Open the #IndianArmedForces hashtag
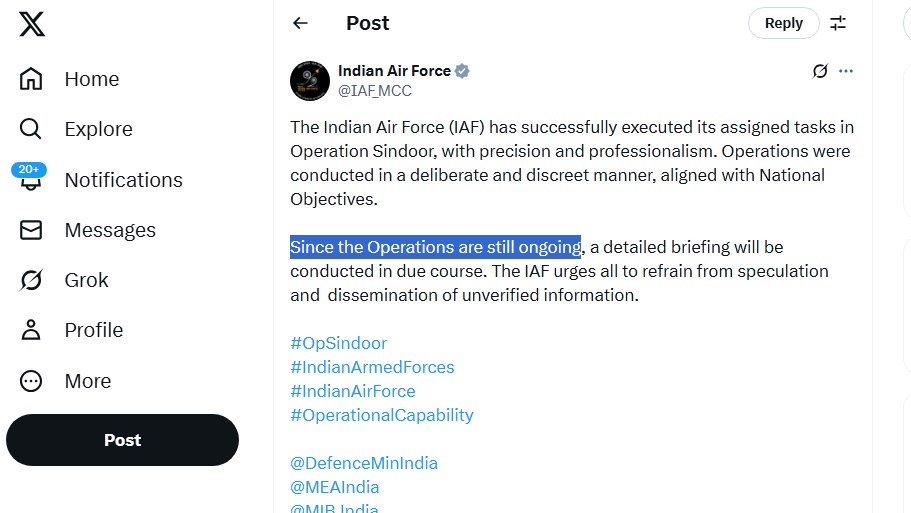This screenshot has width=911, height=513. 372,367
